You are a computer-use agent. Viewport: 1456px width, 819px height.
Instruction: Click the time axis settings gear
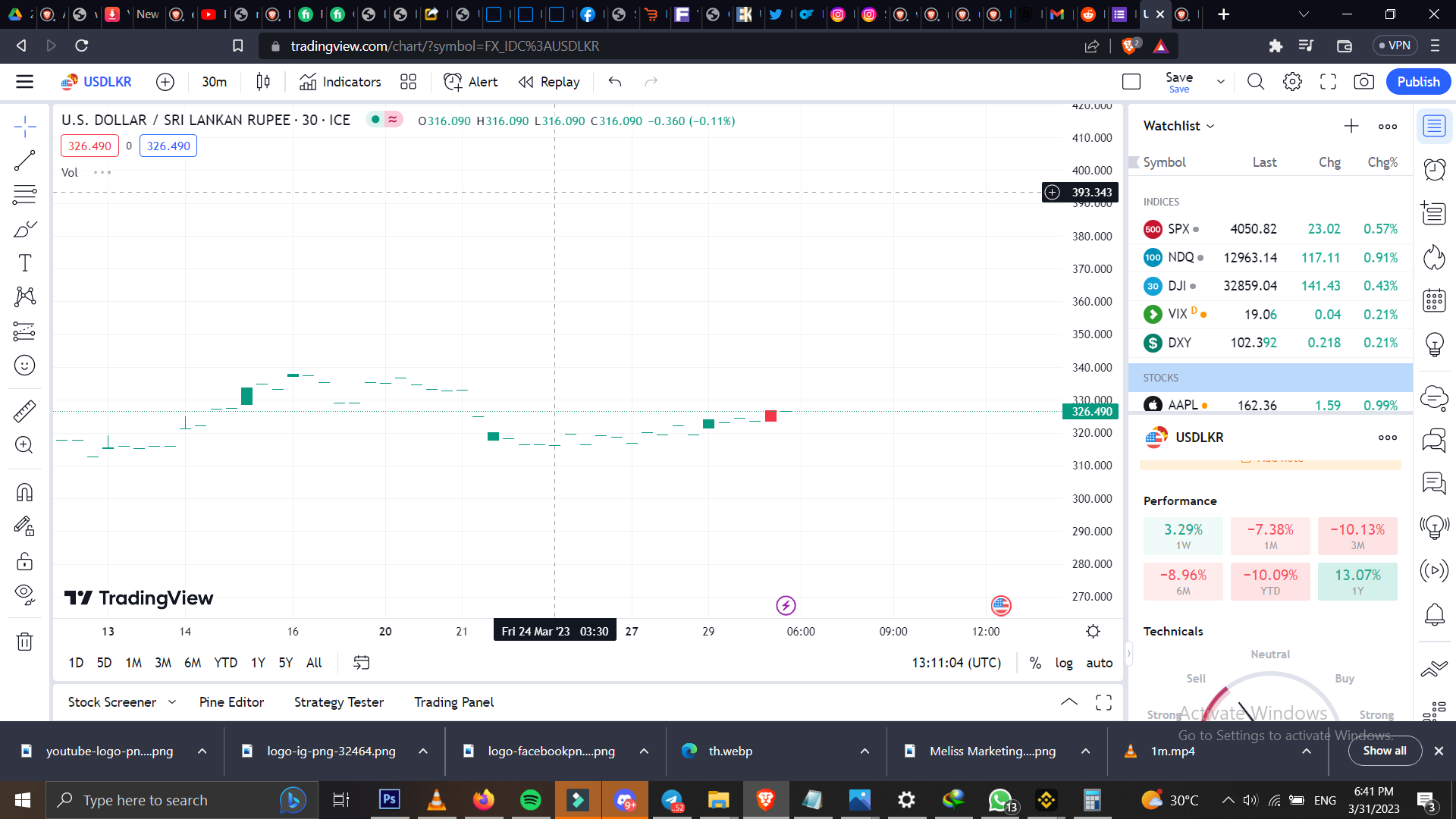(x=1093, y=632)
